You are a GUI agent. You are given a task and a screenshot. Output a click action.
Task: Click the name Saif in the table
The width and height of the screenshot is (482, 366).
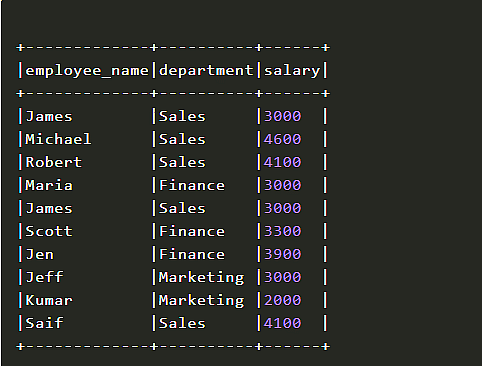coord(44,323)
